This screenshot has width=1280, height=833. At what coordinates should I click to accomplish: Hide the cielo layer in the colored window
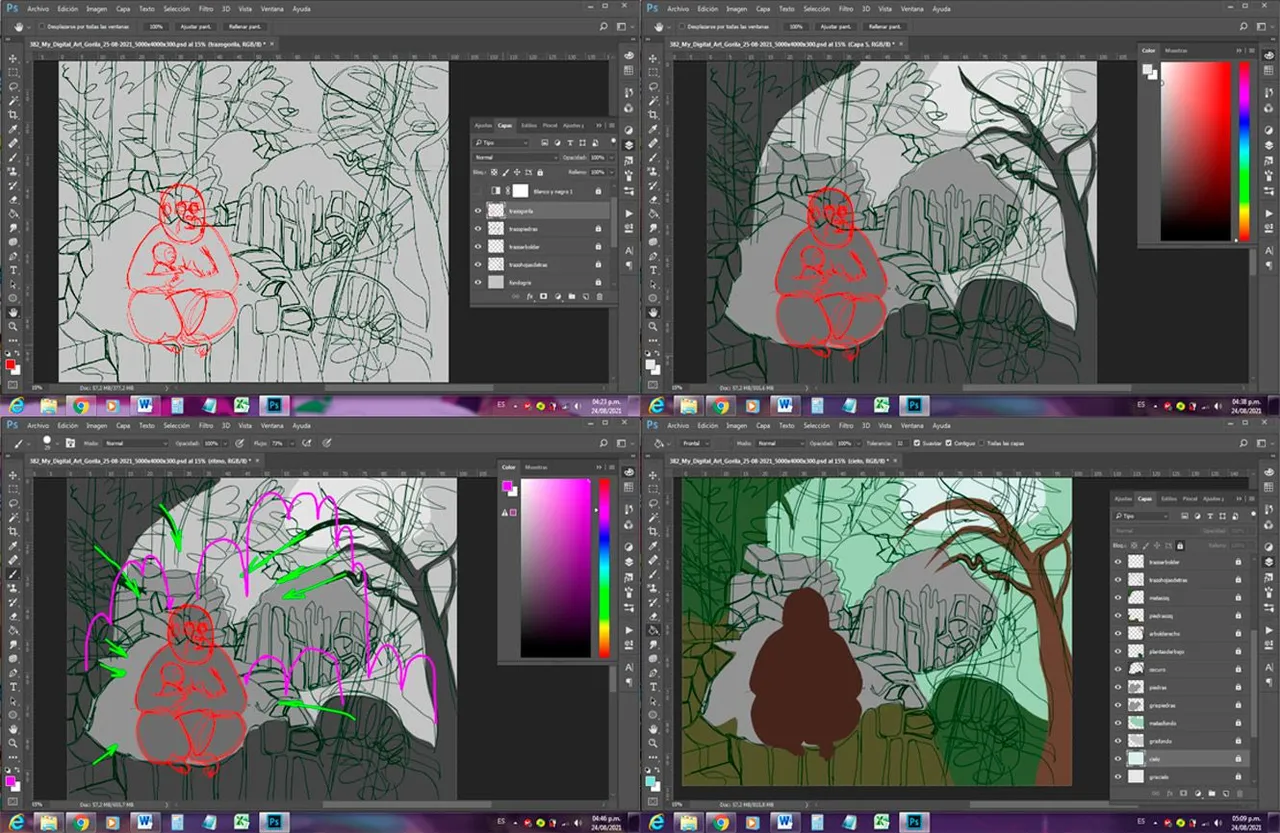(x=1118, y=759)
